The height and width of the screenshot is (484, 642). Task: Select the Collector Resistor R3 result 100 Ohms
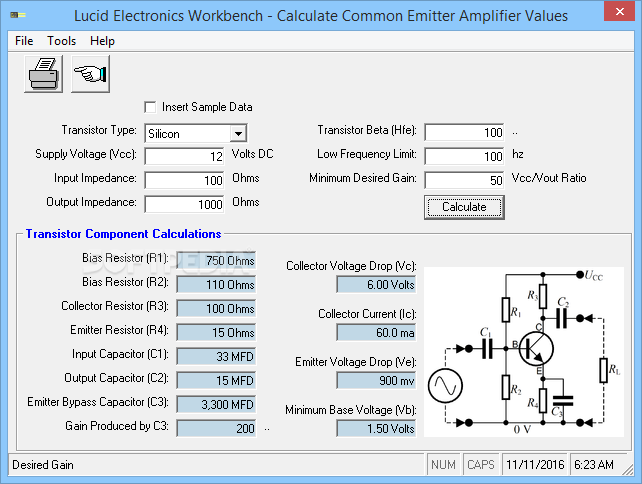point(216,308)
